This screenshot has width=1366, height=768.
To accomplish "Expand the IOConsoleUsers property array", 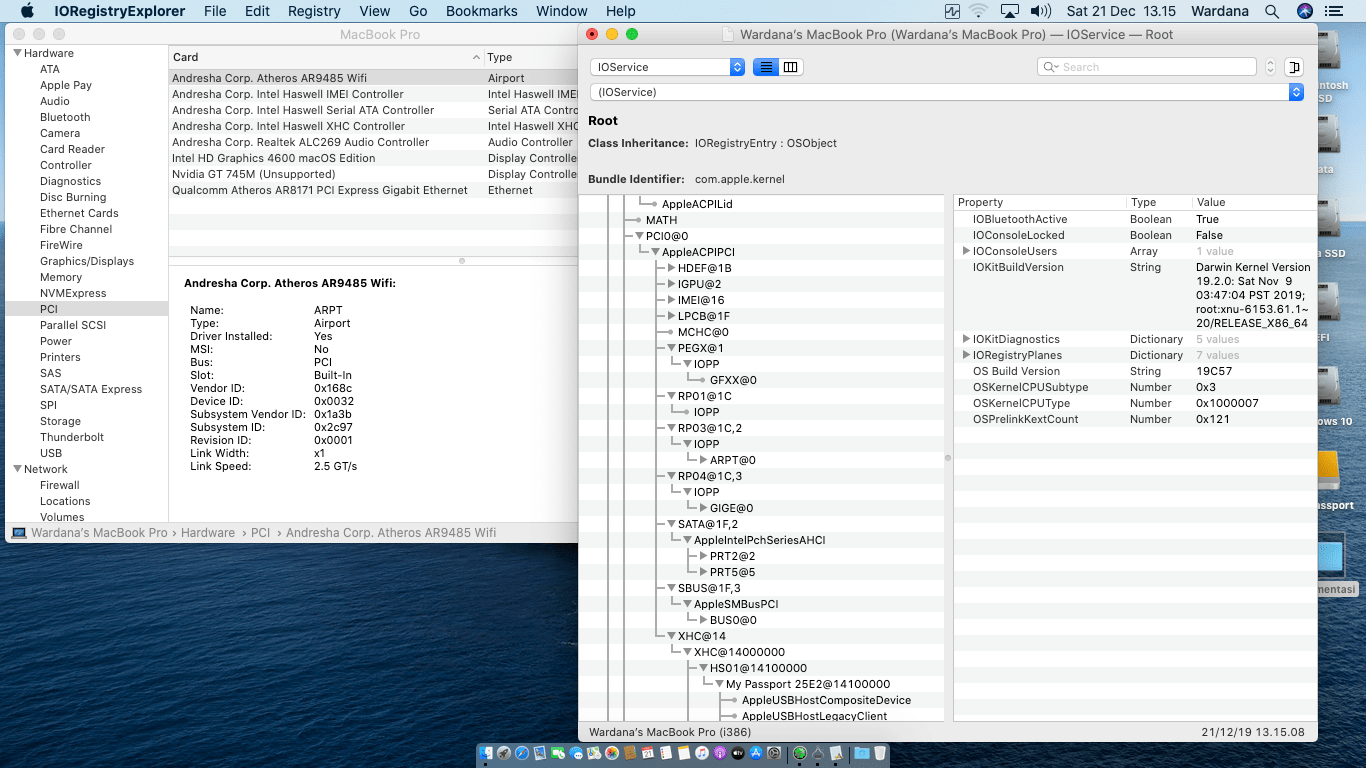I will [x=966, y=251].
